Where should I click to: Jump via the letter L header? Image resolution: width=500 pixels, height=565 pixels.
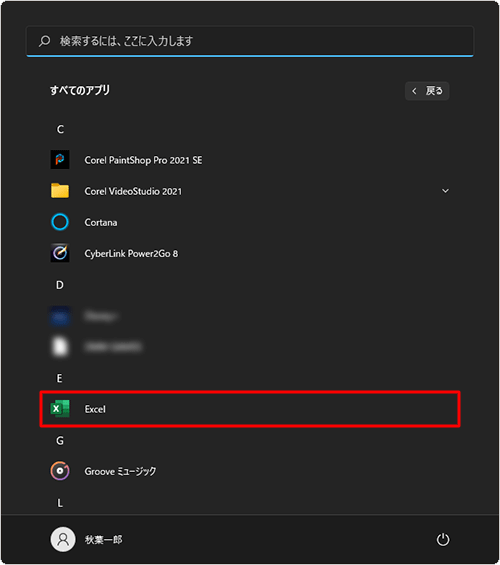[x=60, y=503]
